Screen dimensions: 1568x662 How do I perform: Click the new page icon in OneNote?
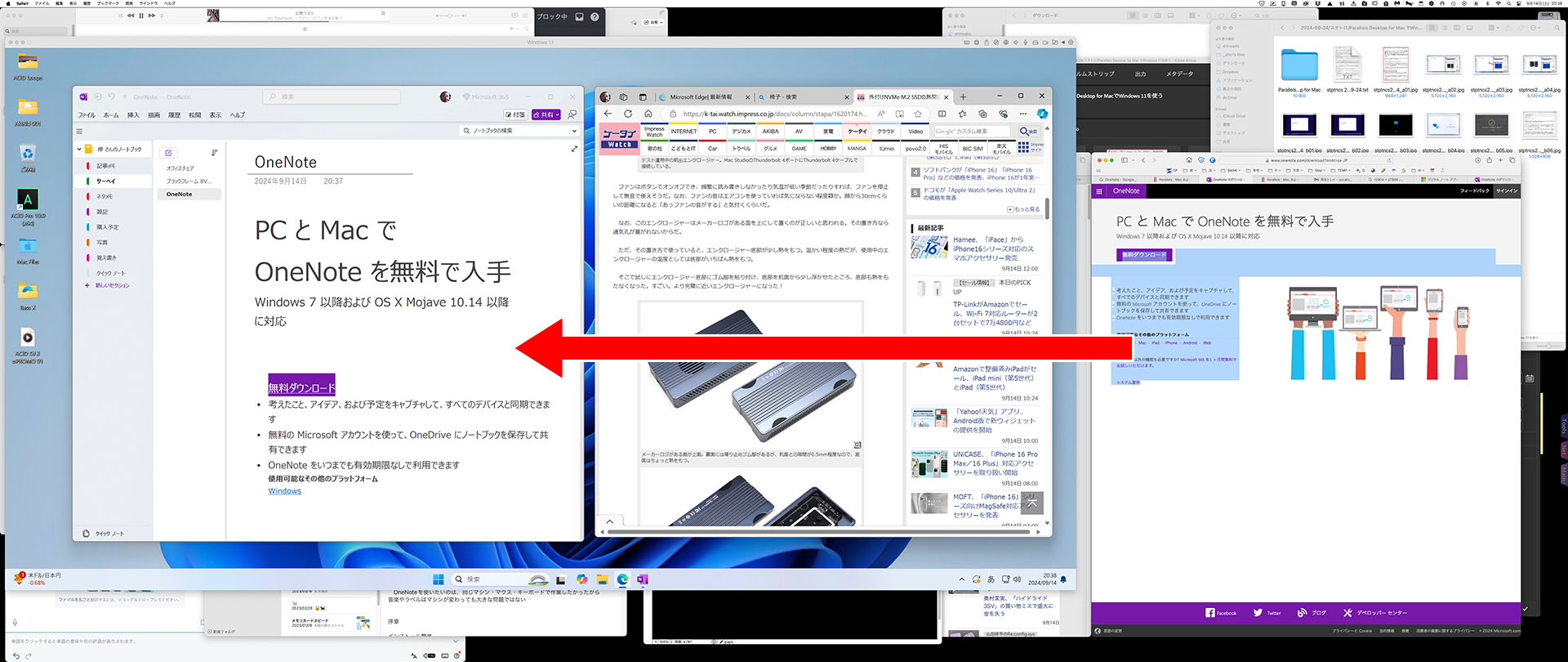point(168,152)
